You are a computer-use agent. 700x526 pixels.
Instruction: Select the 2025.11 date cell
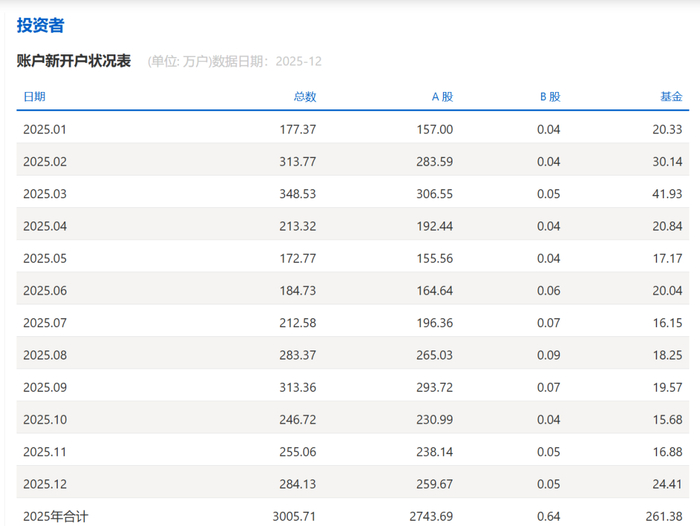[x=45, y=452]
